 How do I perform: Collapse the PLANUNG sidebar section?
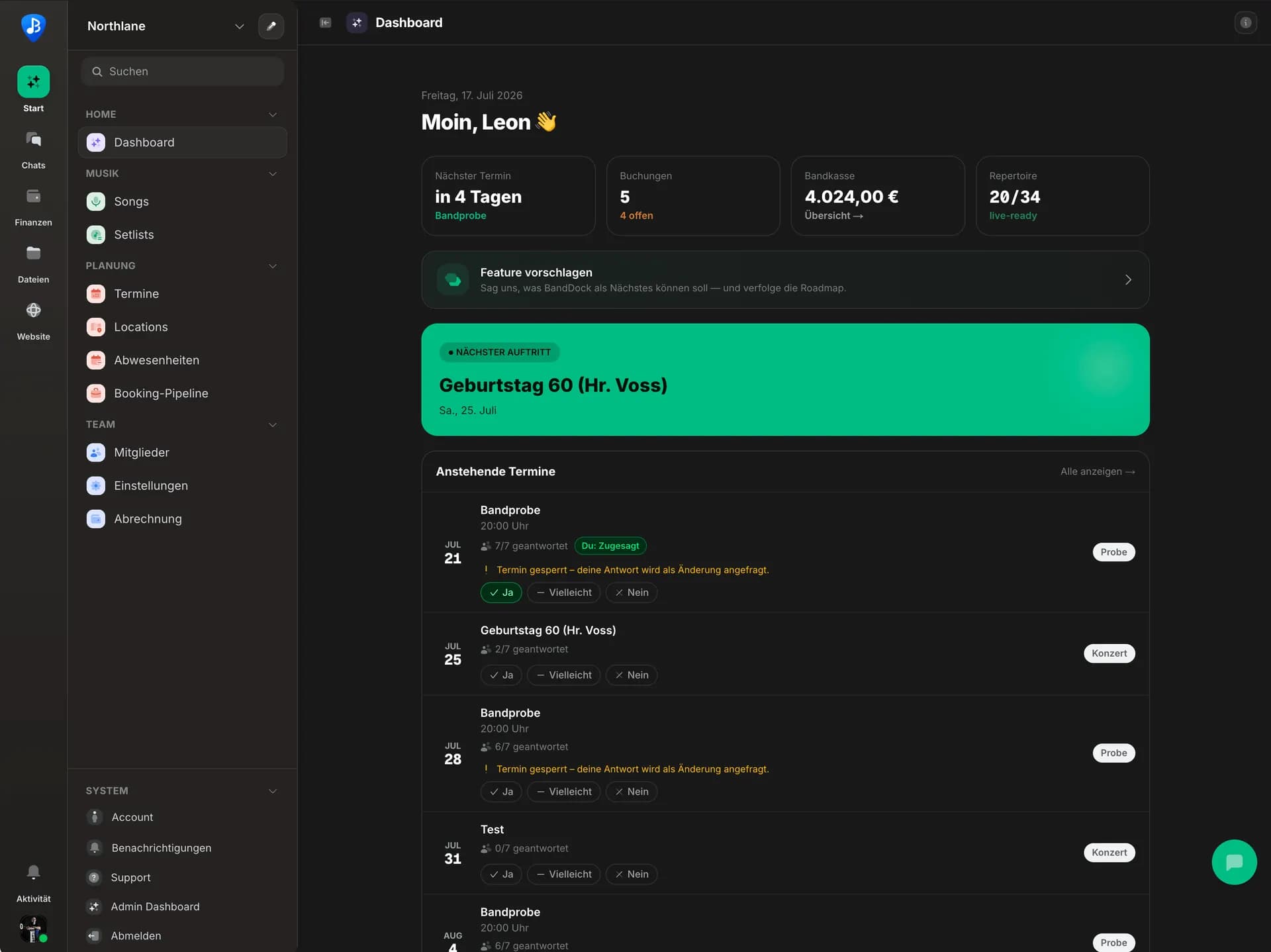[272, 266]
